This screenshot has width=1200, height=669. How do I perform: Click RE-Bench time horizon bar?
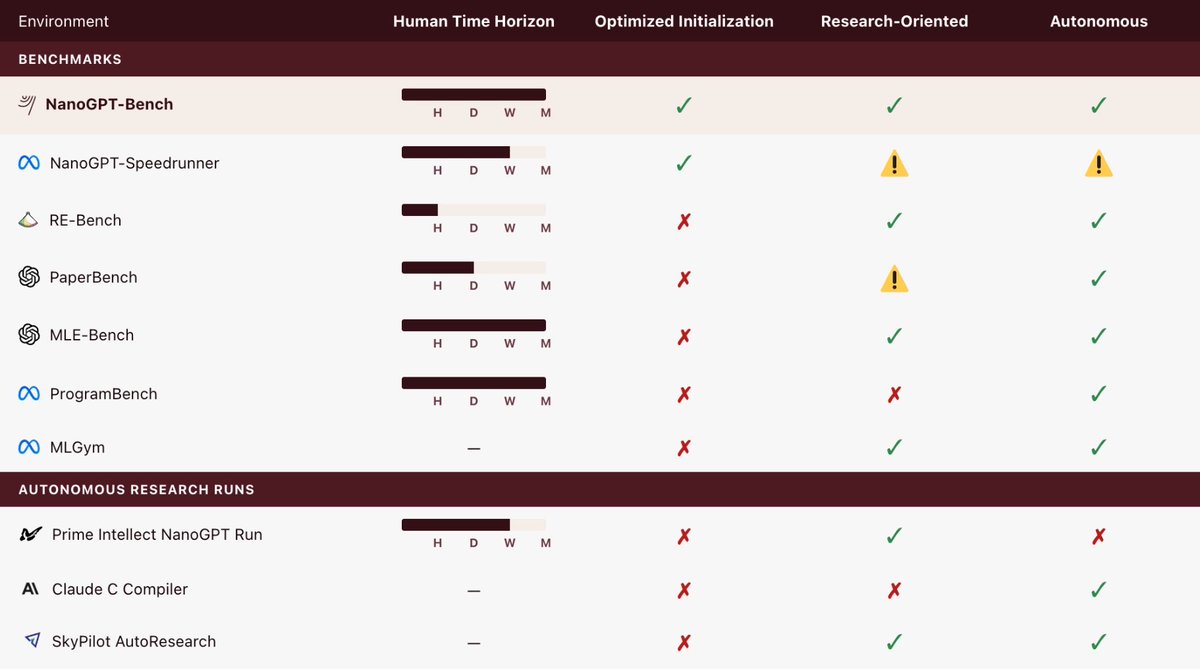474,210
